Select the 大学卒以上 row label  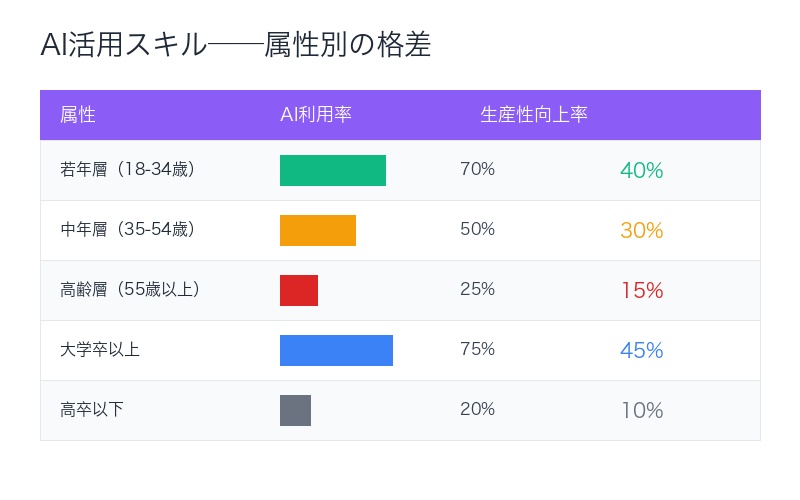click(x=100, y=350)
